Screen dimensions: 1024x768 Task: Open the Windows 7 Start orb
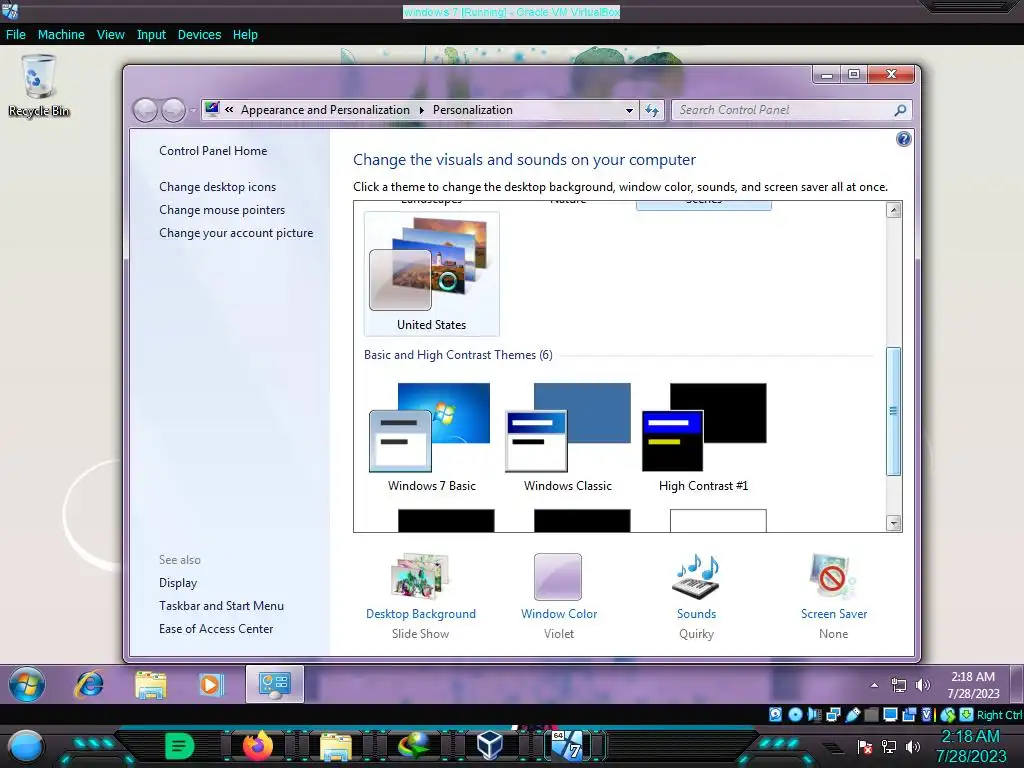point(27,684)
